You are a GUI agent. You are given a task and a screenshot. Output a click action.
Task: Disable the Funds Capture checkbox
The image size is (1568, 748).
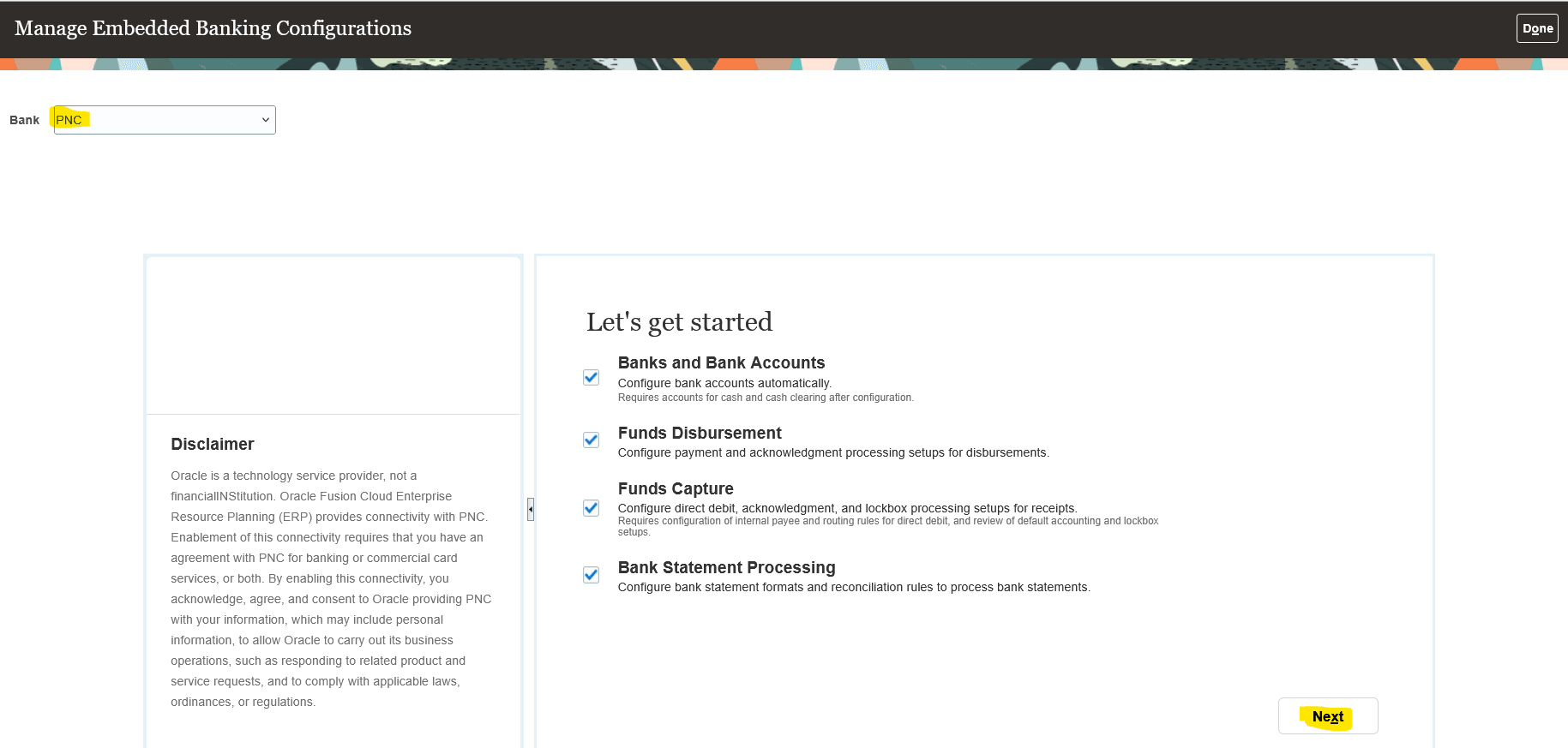click(x=591, y=508)
